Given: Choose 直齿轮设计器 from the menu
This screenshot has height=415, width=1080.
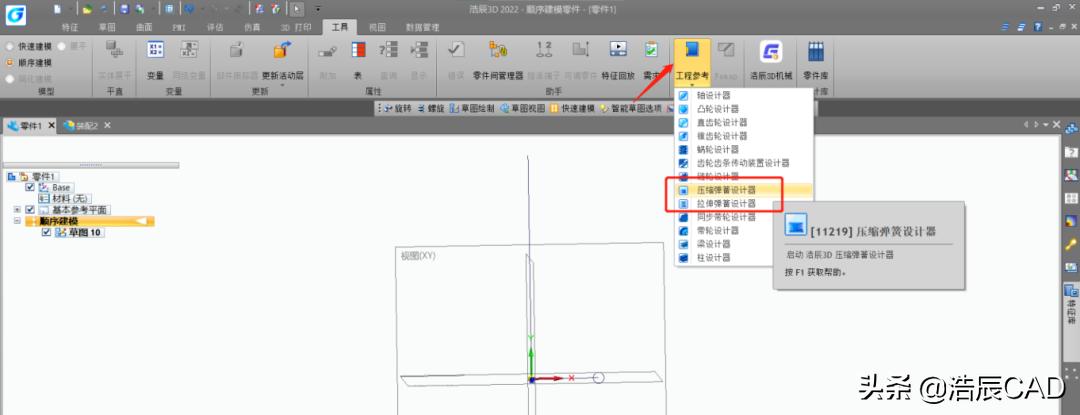Looking at the screenshot, I should point(744,122).
